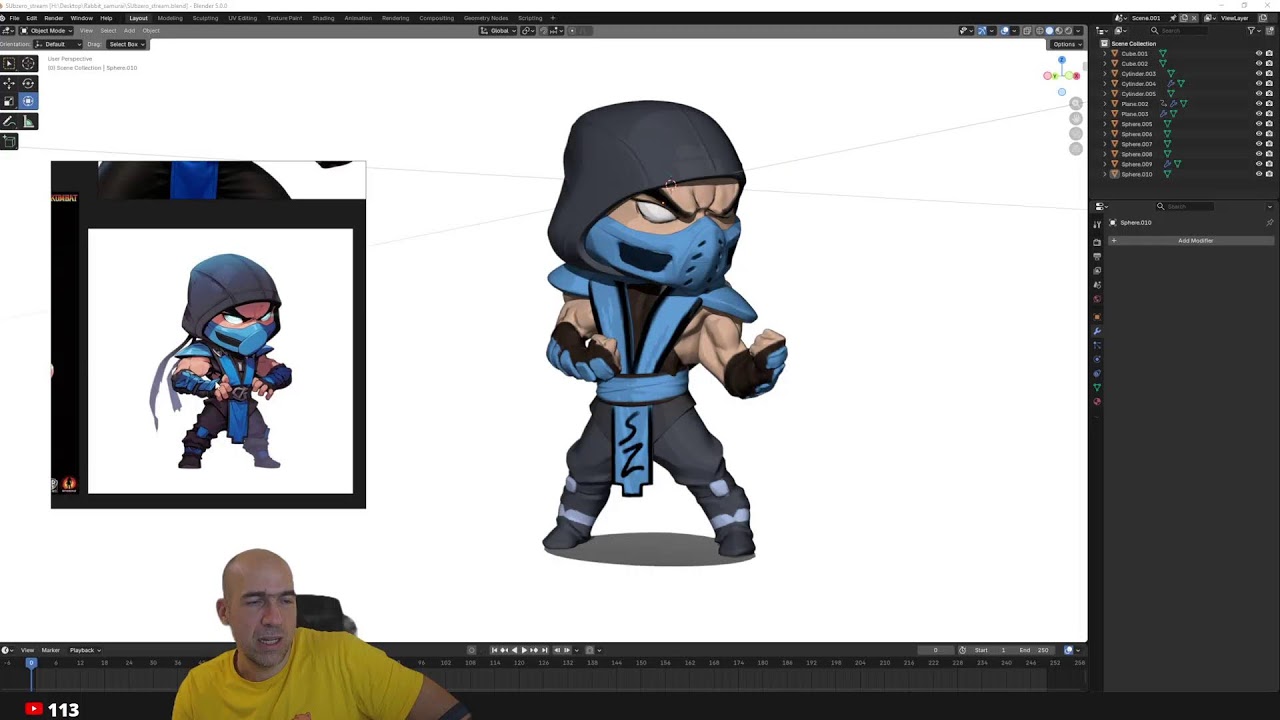This screenshot has width=1280, height=720.
Task: Open the Material properties tab
Action: pyautogui.click(x=1097, y=402)
